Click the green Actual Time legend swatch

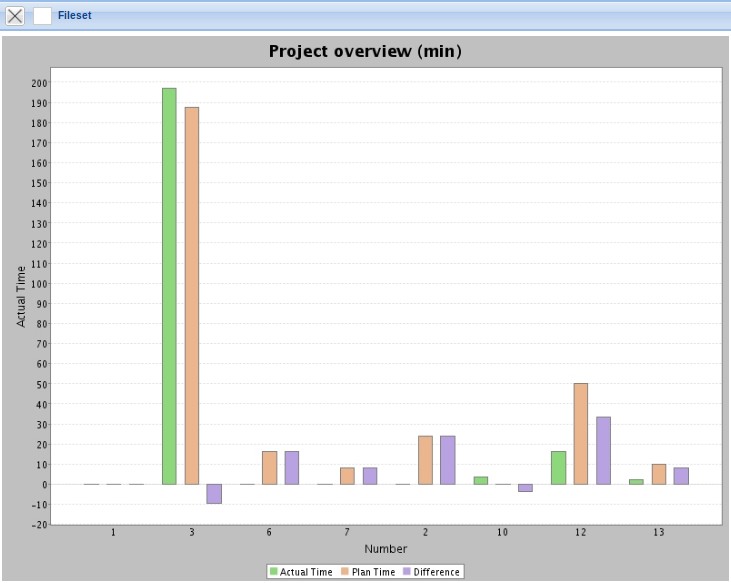[x=274, y=572]
